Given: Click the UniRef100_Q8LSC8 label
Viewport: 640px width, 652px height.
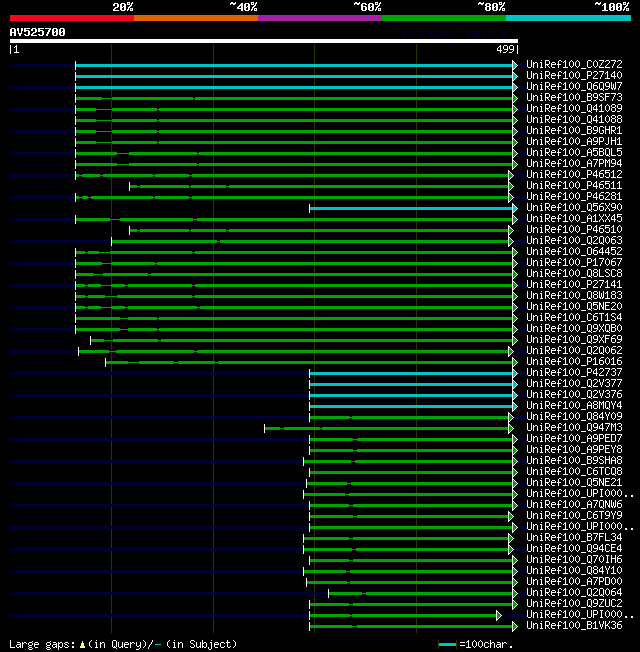Looking at the screenshot, I should (574, 274).
